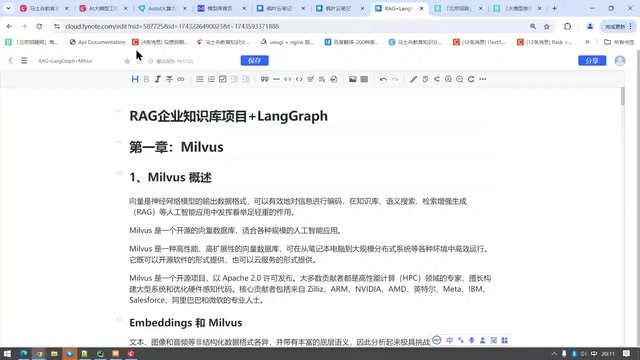This screenshot has width=640, height=360.
Task: Open the hamburger sidebar menu
Action: pyautogui.click(x=24, y=60)
